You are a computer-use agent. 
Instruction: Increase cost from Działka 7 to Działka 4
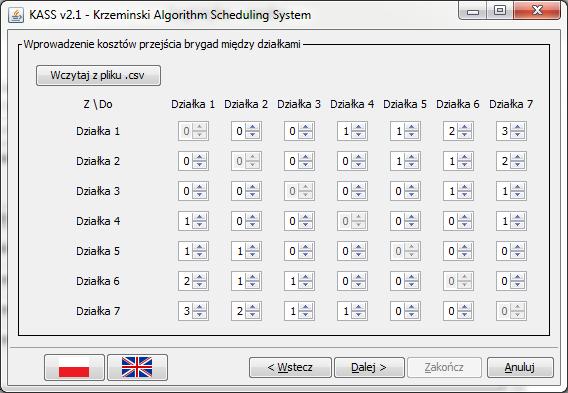click(359, 308)
